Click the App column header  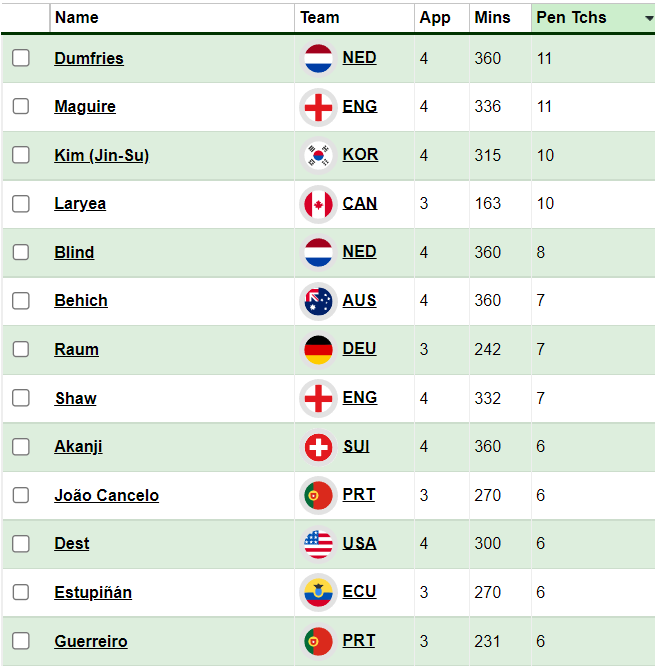point(435,18)
